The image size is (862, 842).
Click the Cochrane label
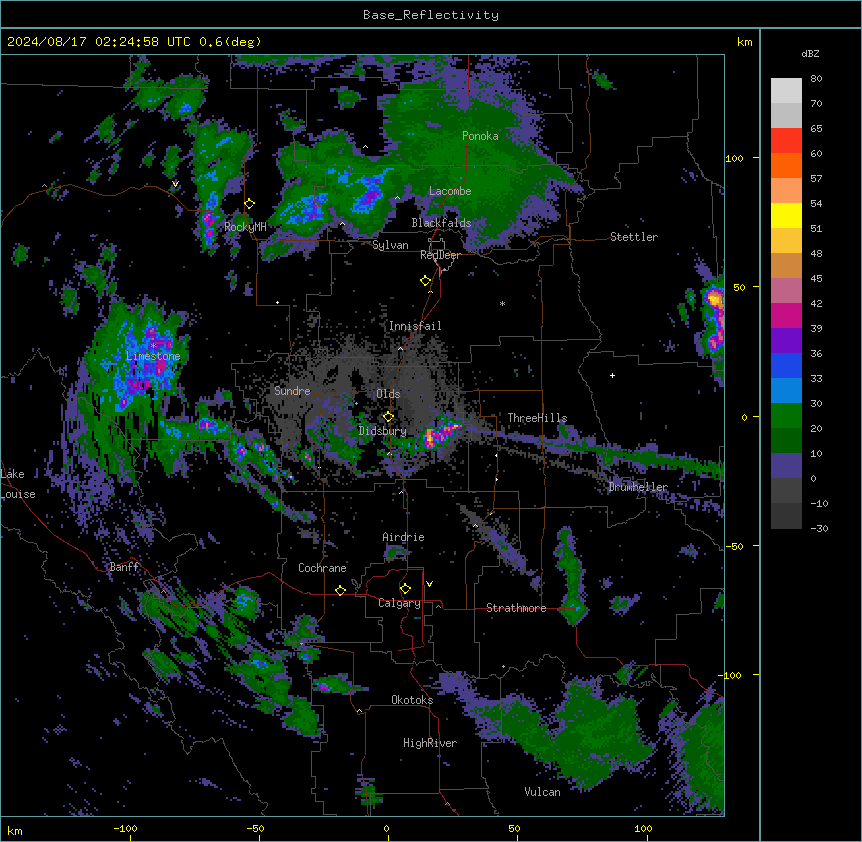[322, 568]
